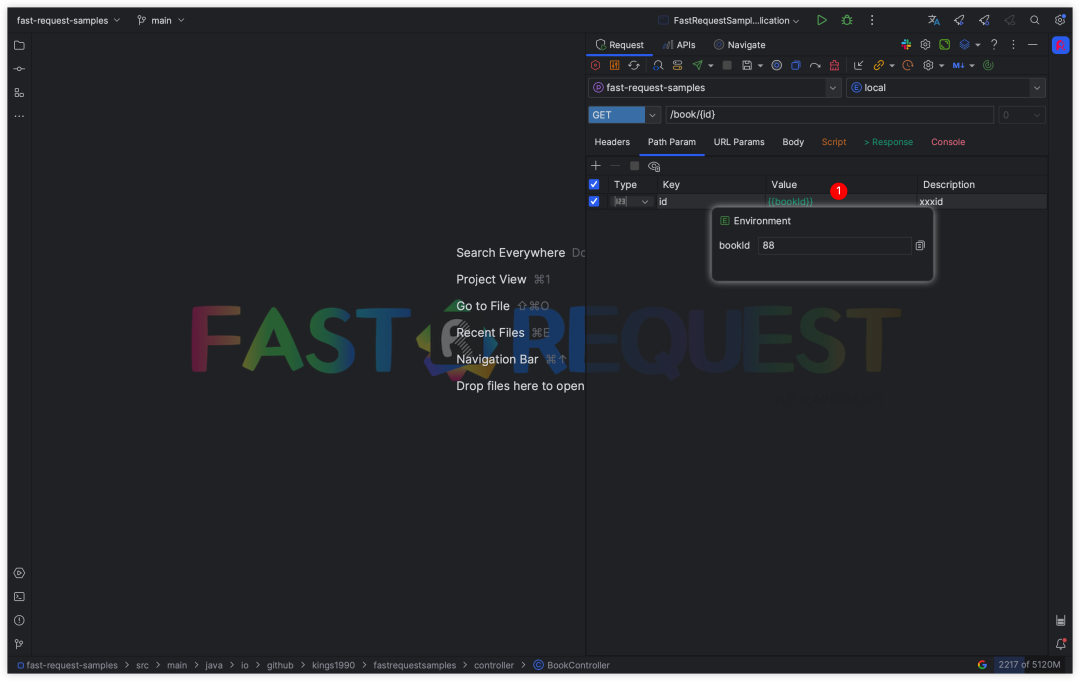Expand the send request options arrow
Screen dimensions: 1080x681
point(711,66)
